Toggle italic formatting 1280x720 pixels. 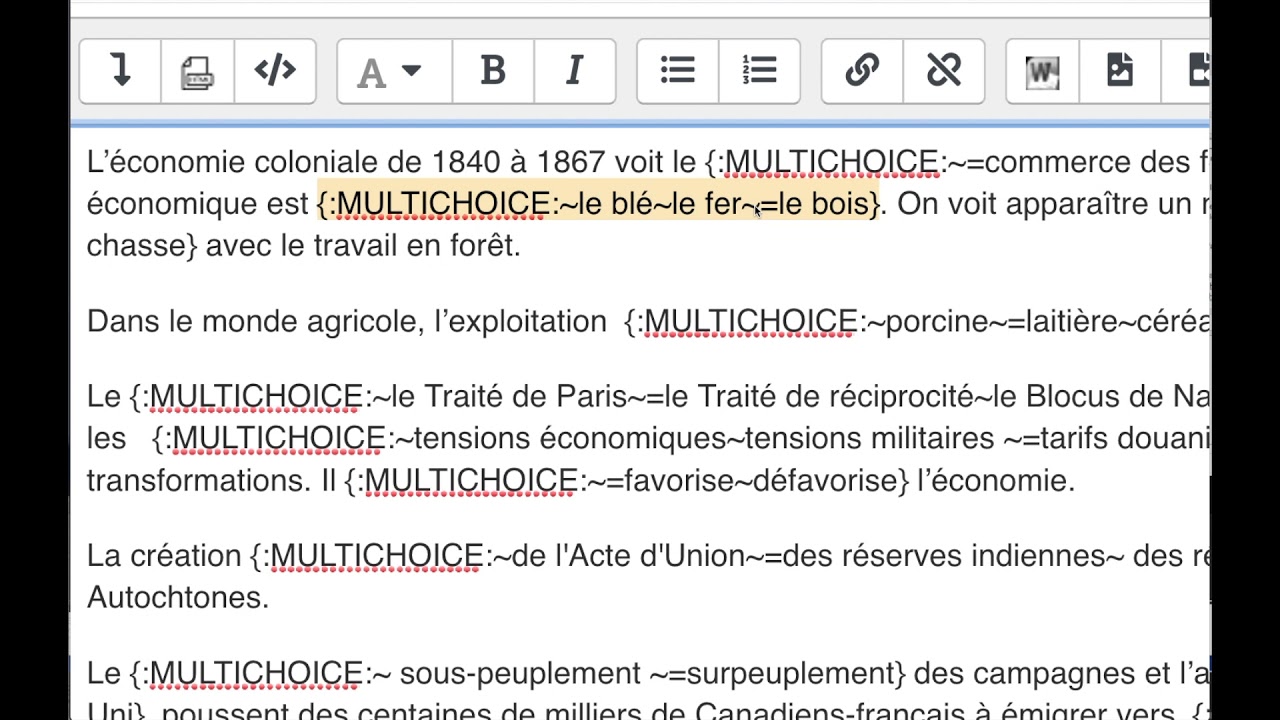(575, 71)
